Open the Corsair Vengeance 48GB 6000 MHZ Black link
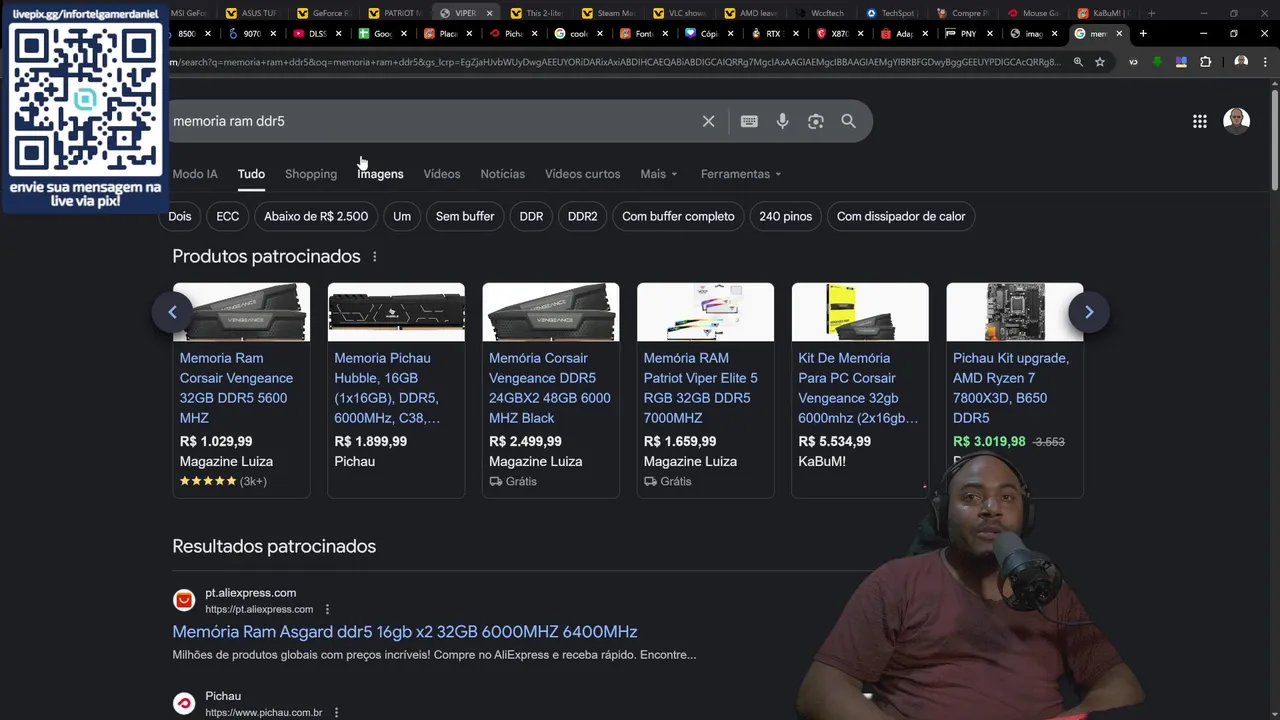 pos(549,388)
